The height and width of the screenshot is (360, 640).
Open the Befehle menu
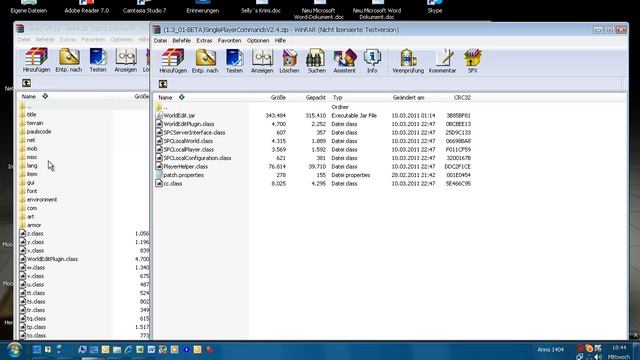coord(181,41)
